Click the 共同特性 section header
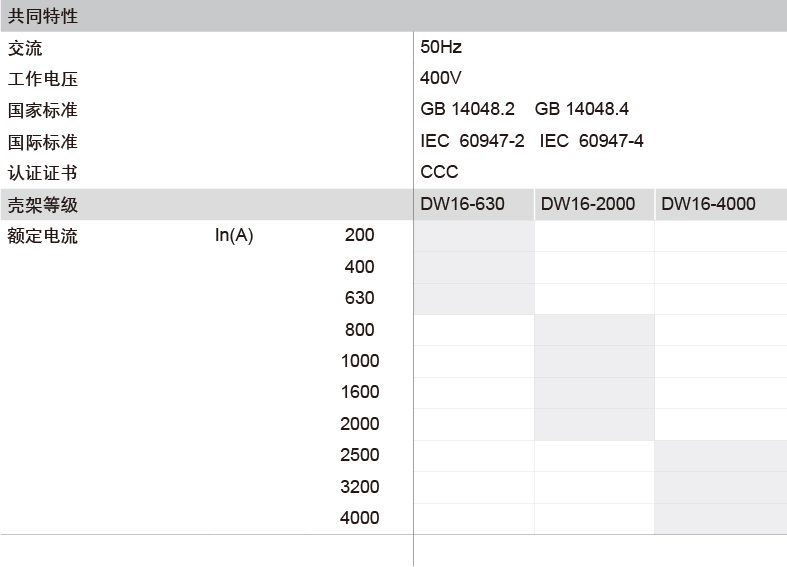787x567 pixels. (x=43, y=16)
